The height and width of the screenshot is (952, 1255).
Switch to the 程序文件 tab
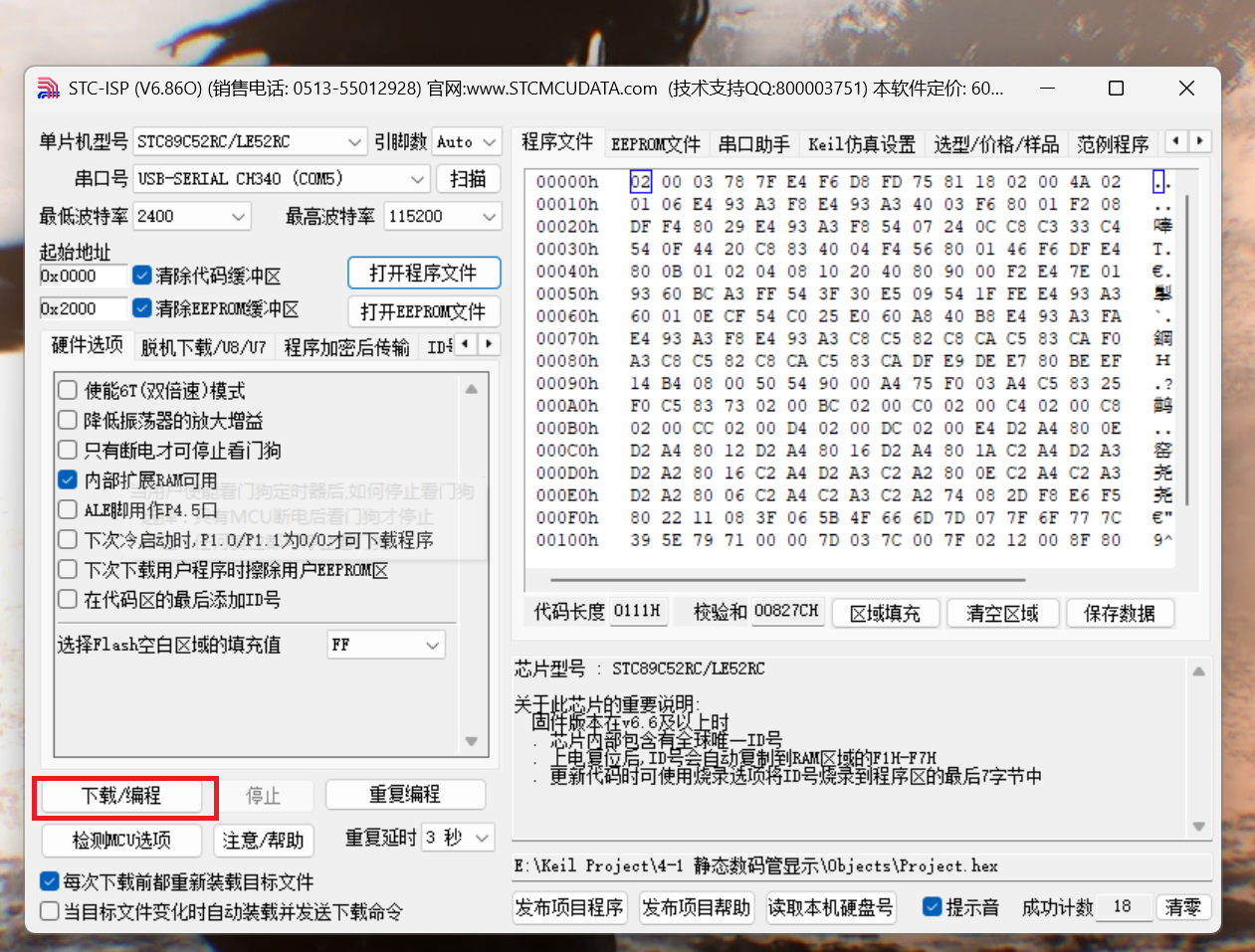[557, 142]
